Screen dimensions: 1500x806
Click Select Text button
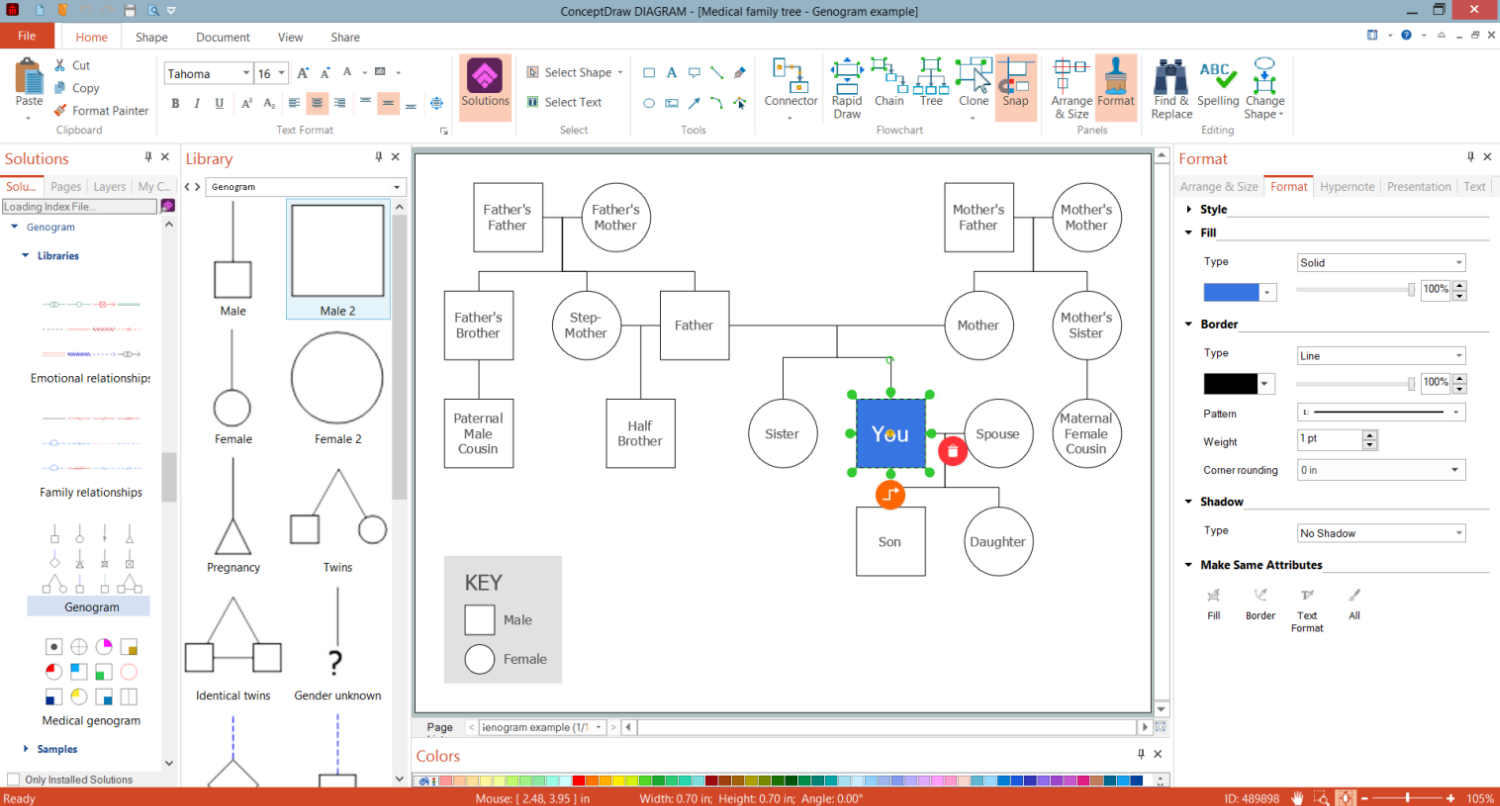(564, 102)
